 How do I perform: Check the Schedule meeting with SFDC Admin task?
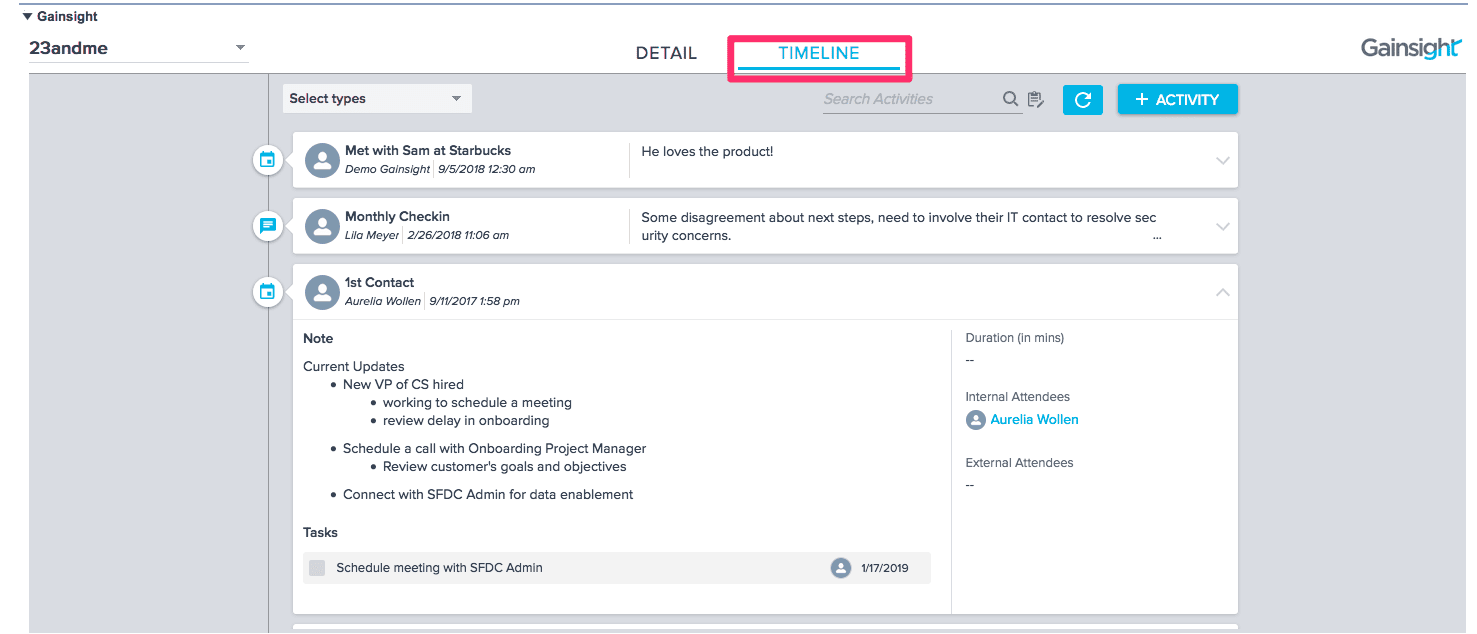point(317,568)
